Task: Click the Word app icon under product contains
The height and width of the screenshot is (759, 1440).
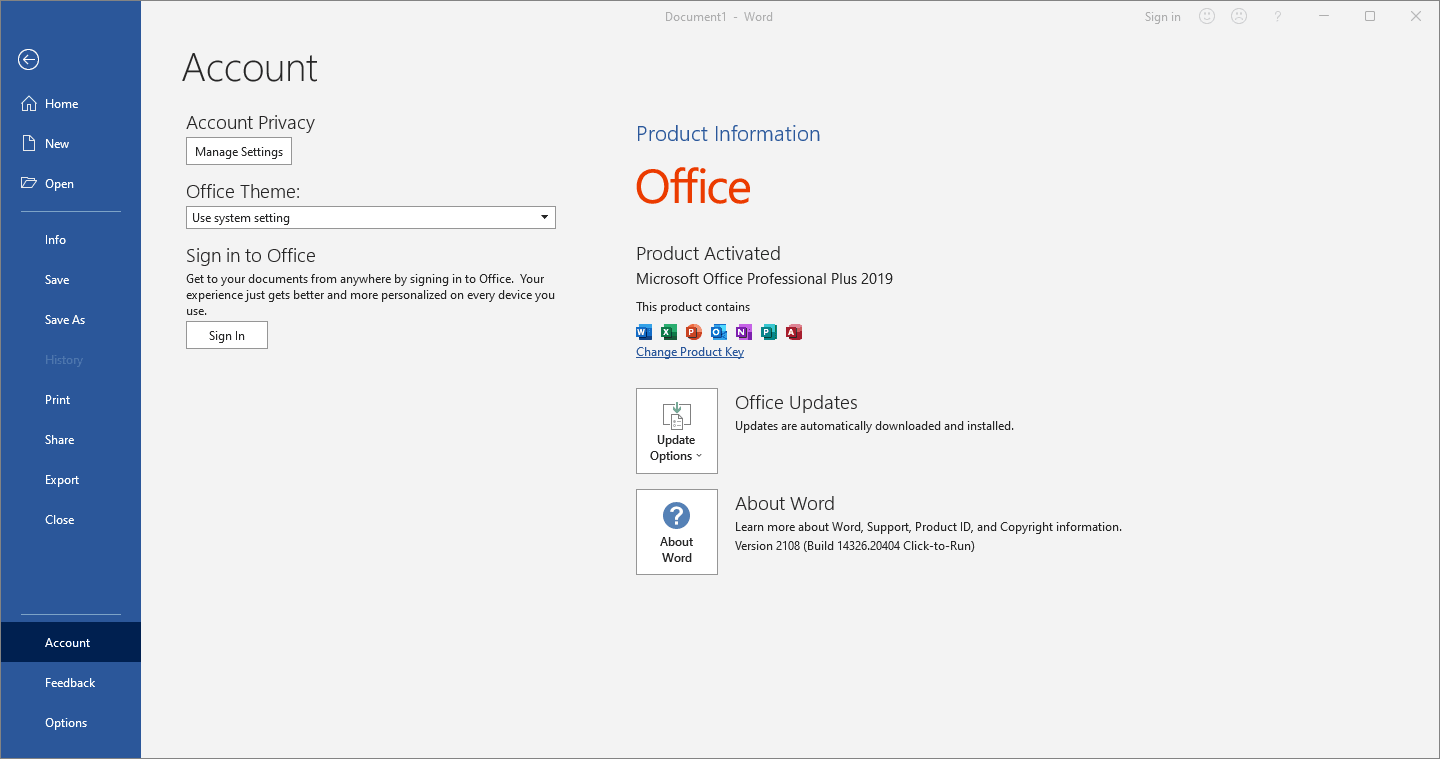Action: coord(644,332)
